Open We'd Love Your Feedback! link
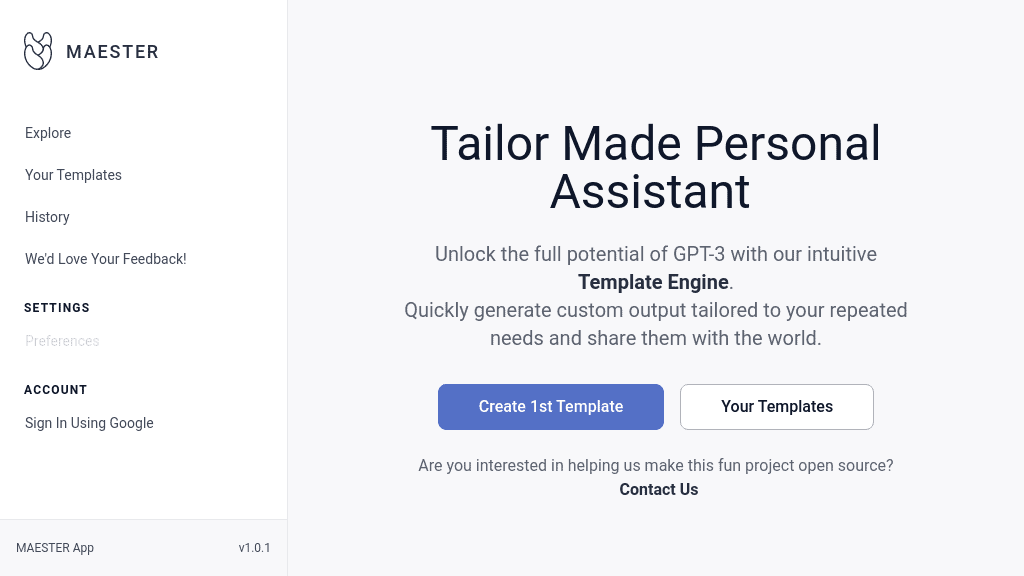 point(105,259)
